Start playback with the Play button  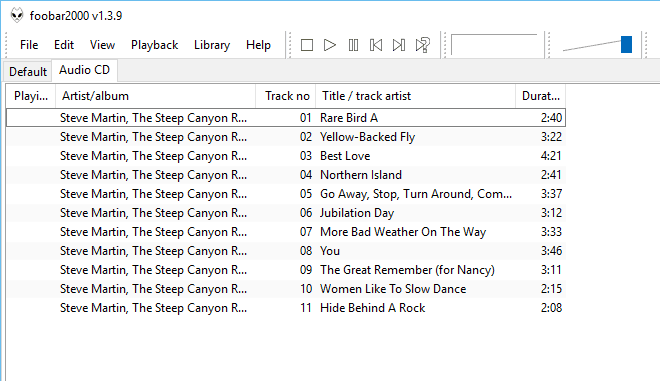coord(330,45)
